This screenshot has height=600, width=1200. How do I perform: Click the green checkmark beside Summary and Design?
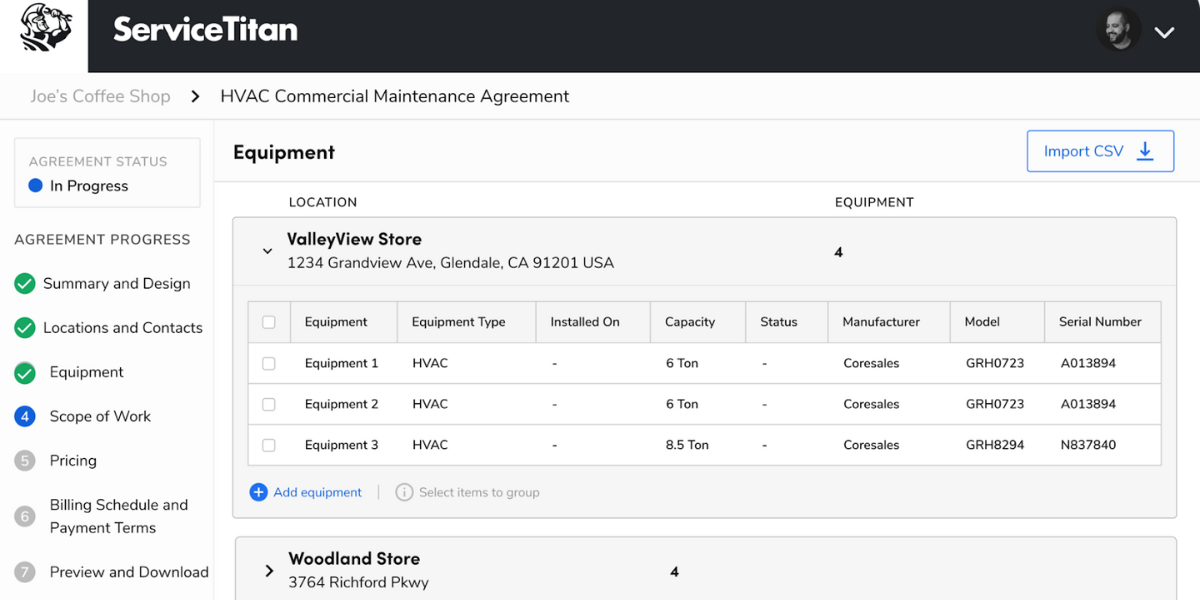coord(24,284)
